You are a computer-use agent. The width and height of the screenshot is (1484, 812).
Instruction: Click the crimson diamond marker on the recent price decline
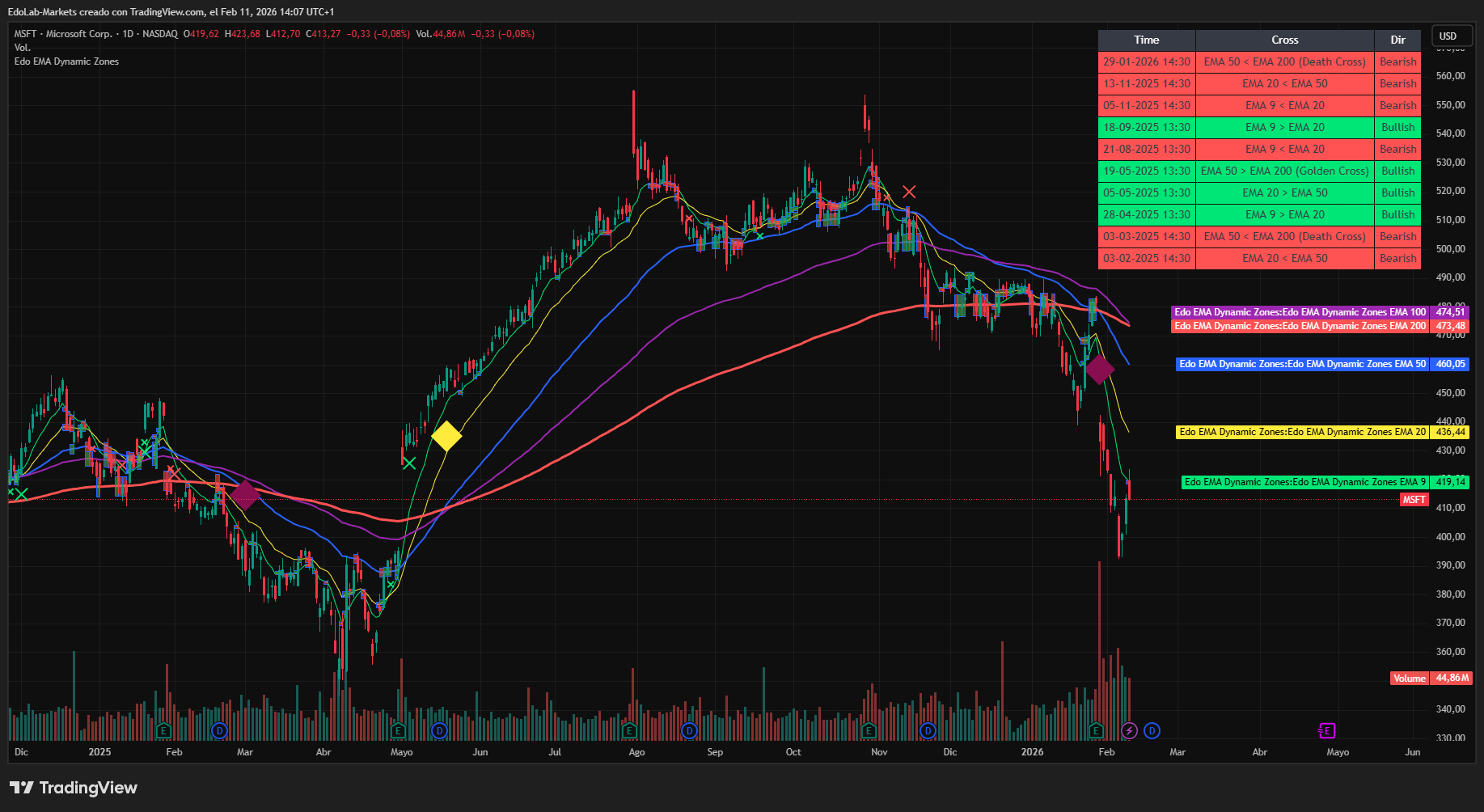[x=1100, y=368]
